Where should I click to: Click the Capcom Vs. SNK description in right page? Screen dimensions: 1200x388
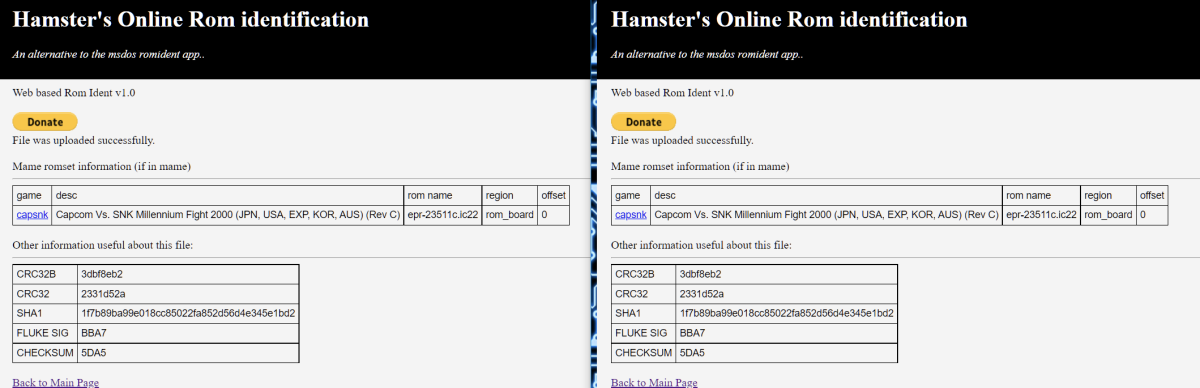[827, 215]
